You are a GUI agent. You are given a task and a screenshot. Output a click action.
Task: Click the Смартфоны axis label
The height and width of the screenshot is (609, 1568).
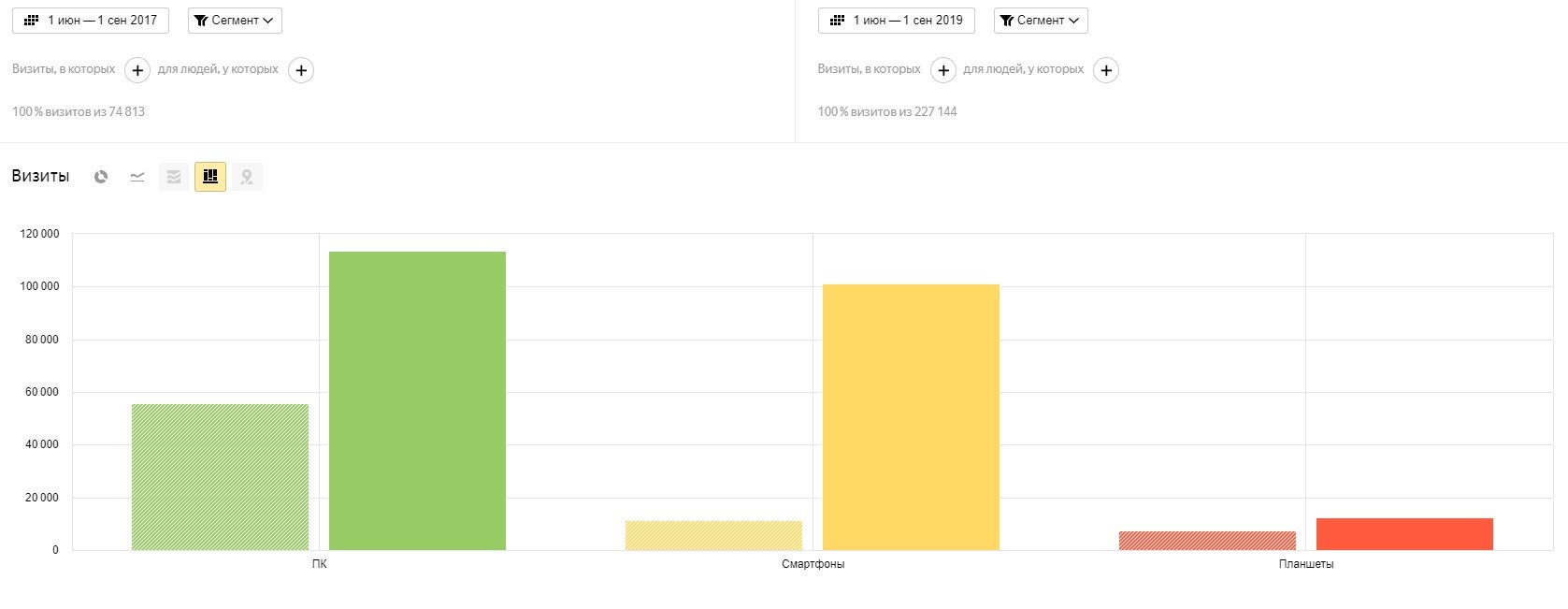click(x=813, y=564)
